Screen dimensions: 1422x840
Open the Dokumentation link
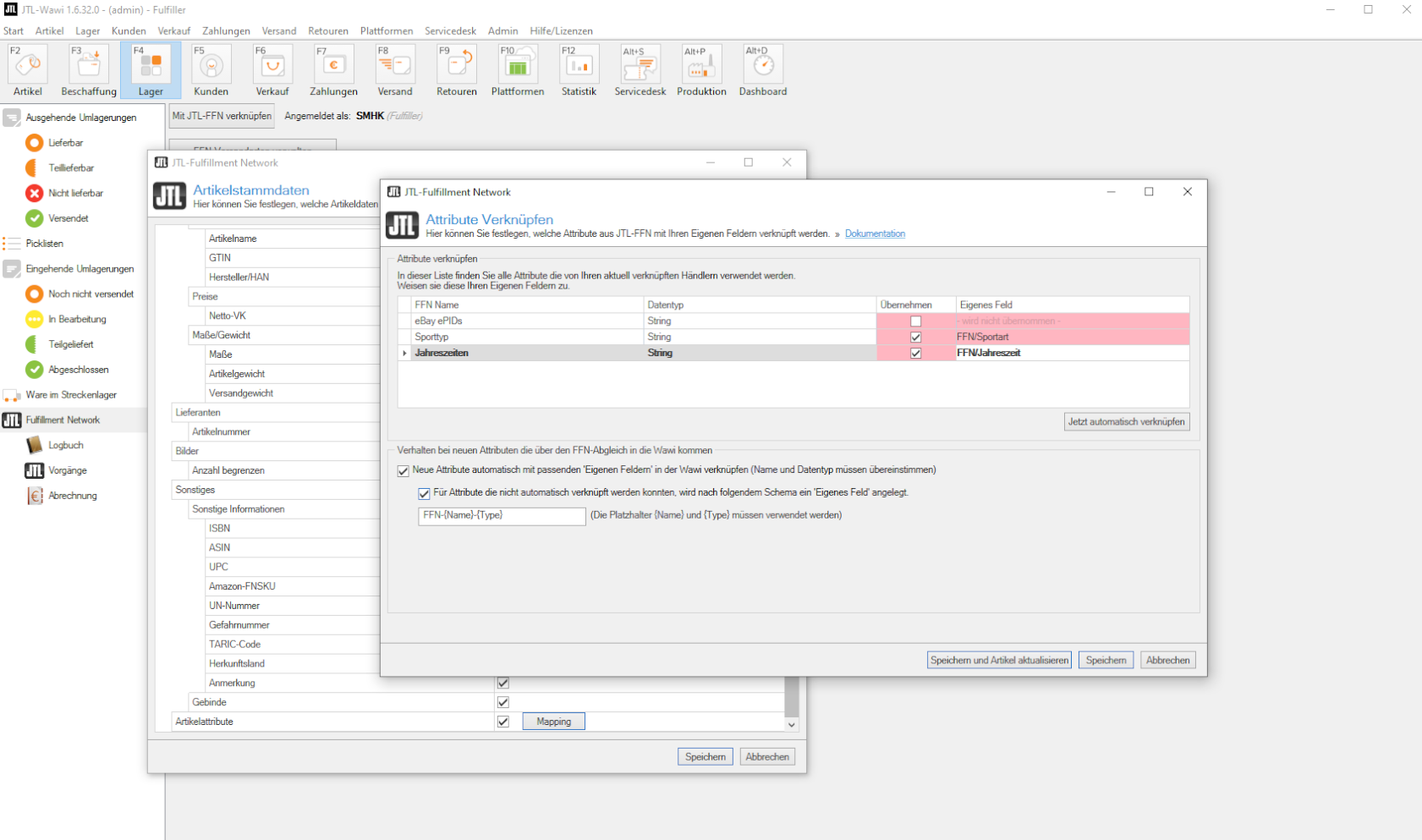(x=875, y=233)
